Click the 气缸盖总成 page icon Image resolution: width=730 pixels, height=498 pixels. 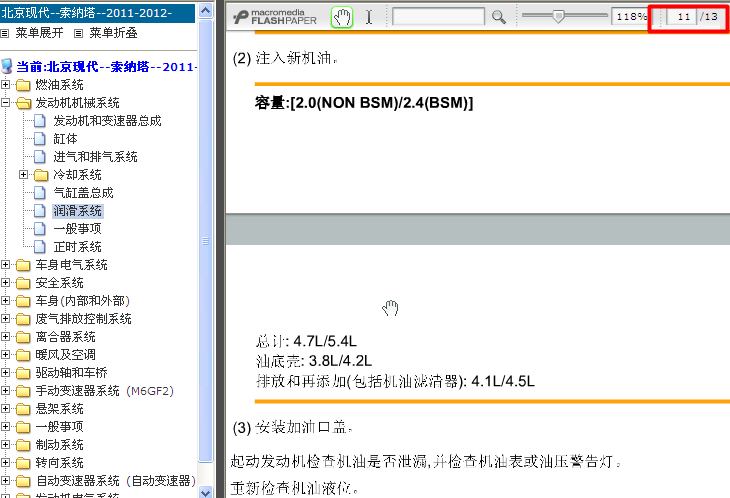[40, 193]
